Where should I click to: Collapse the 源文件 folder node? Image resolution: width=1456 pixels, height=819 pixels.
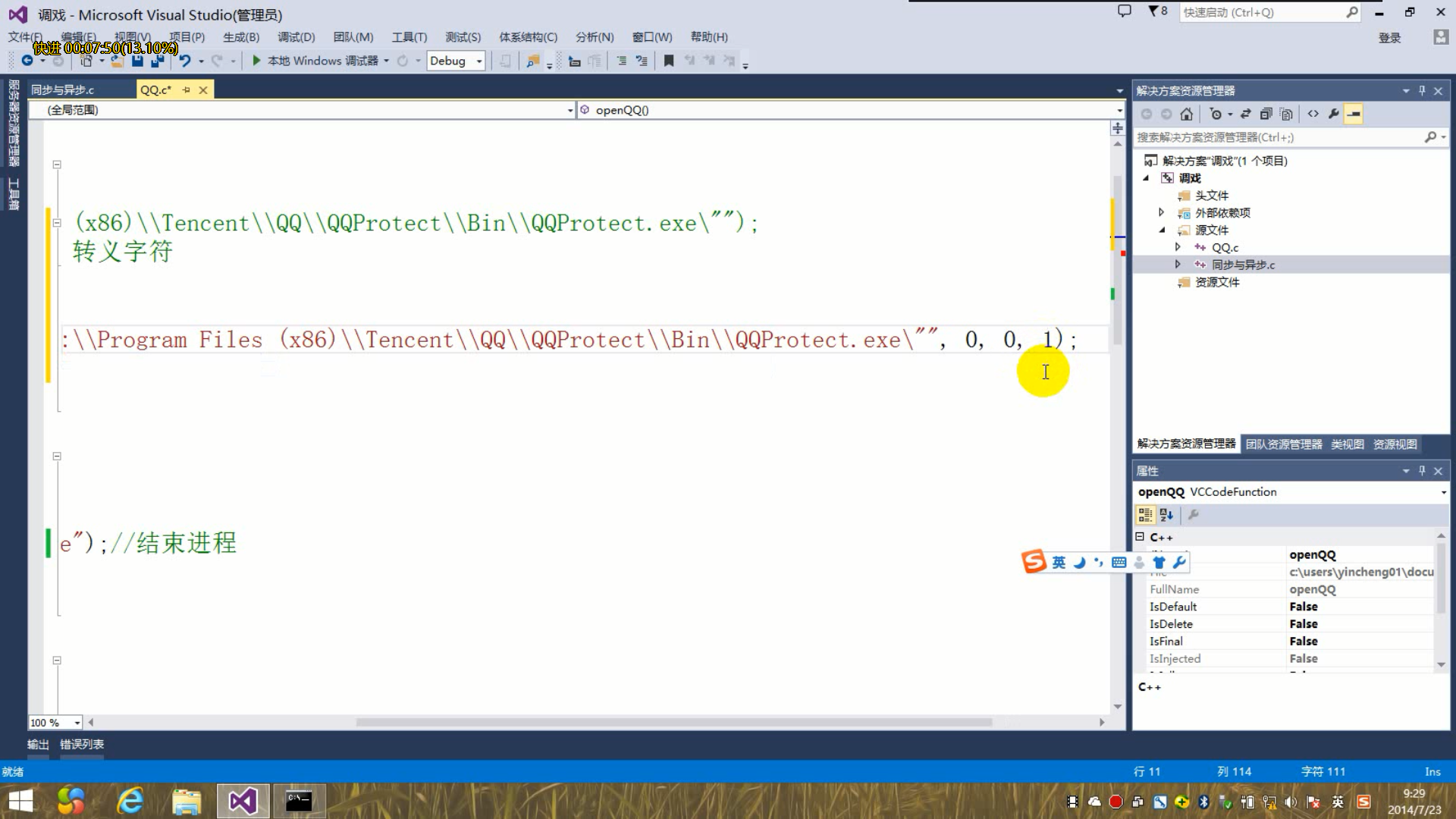[1161, 230]
